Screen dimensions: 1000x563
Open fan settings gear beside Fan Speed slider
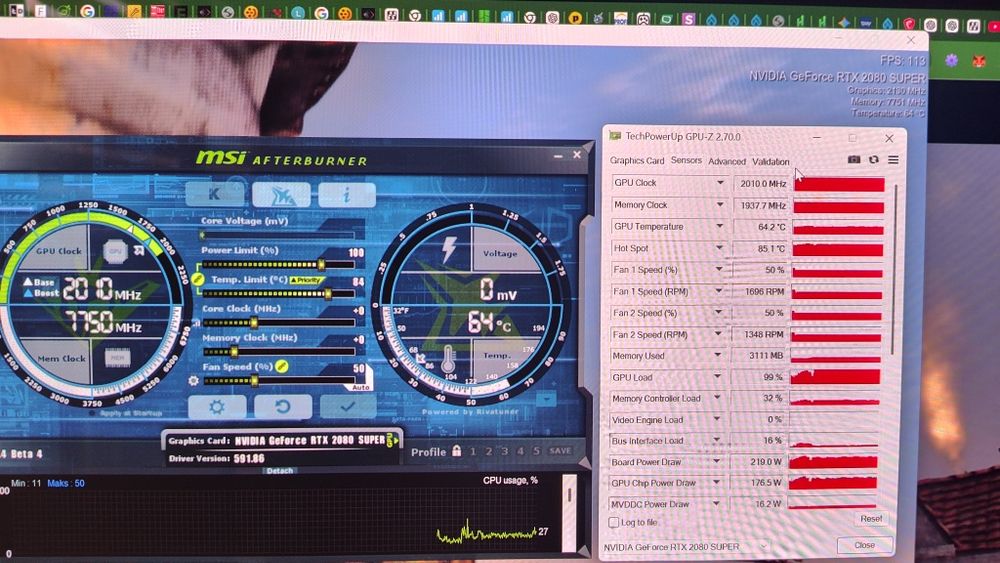click(x=194, y=381)
